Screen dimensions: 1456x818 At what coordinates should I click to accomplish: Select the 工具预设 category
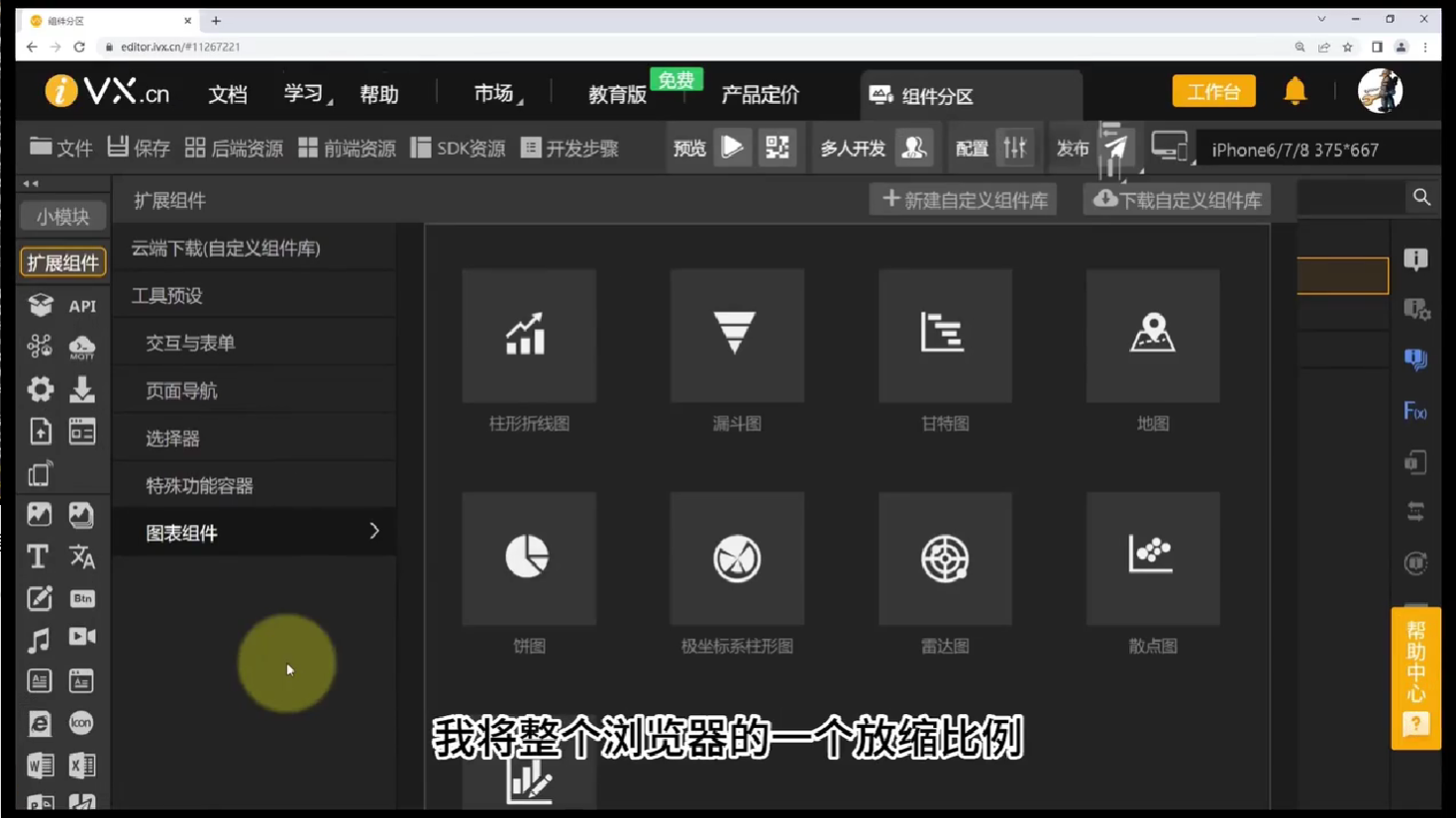pos(255,295)
